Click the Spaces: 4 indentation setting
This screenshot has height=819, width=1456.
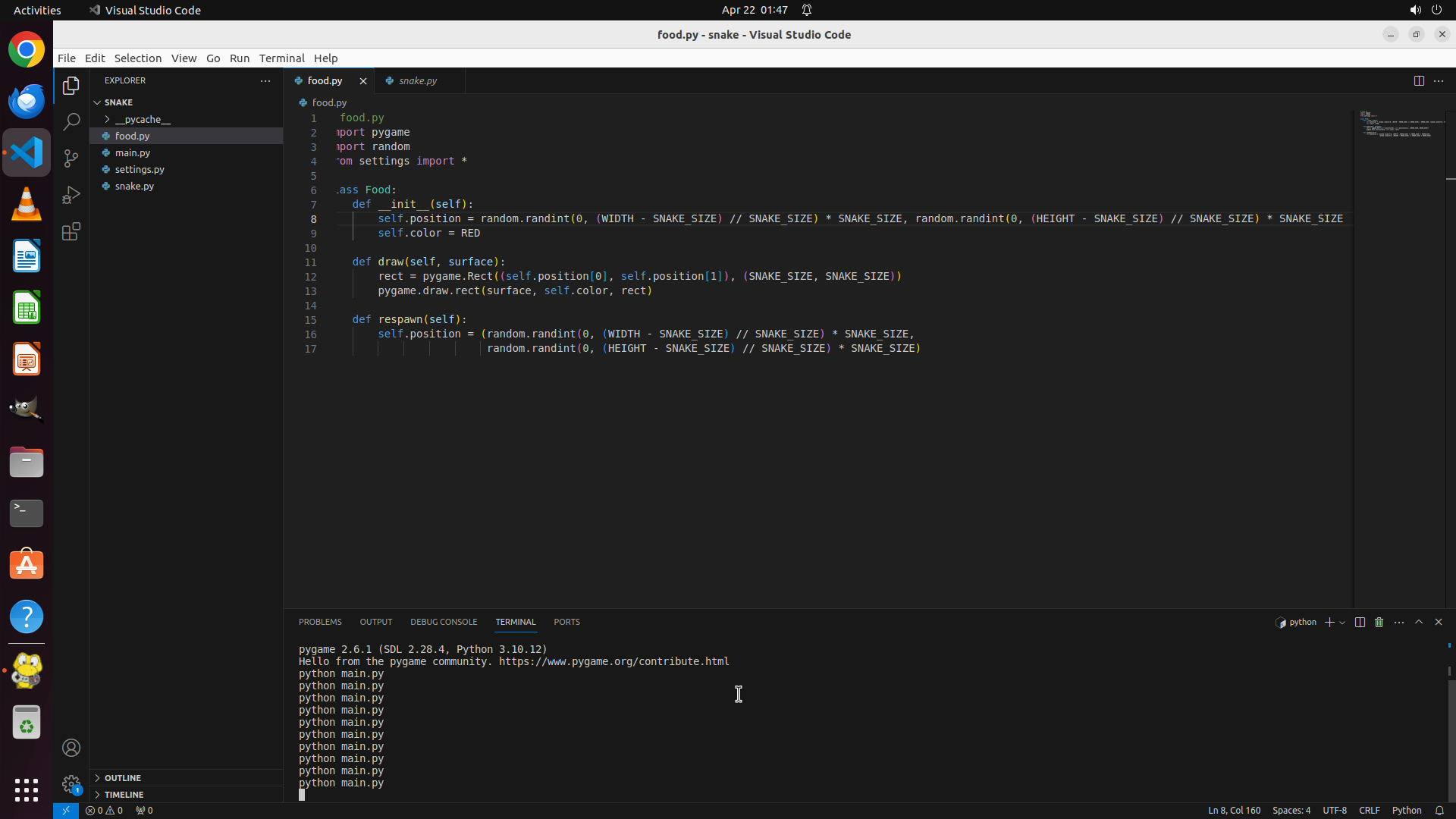click(x=1291, y=810)
